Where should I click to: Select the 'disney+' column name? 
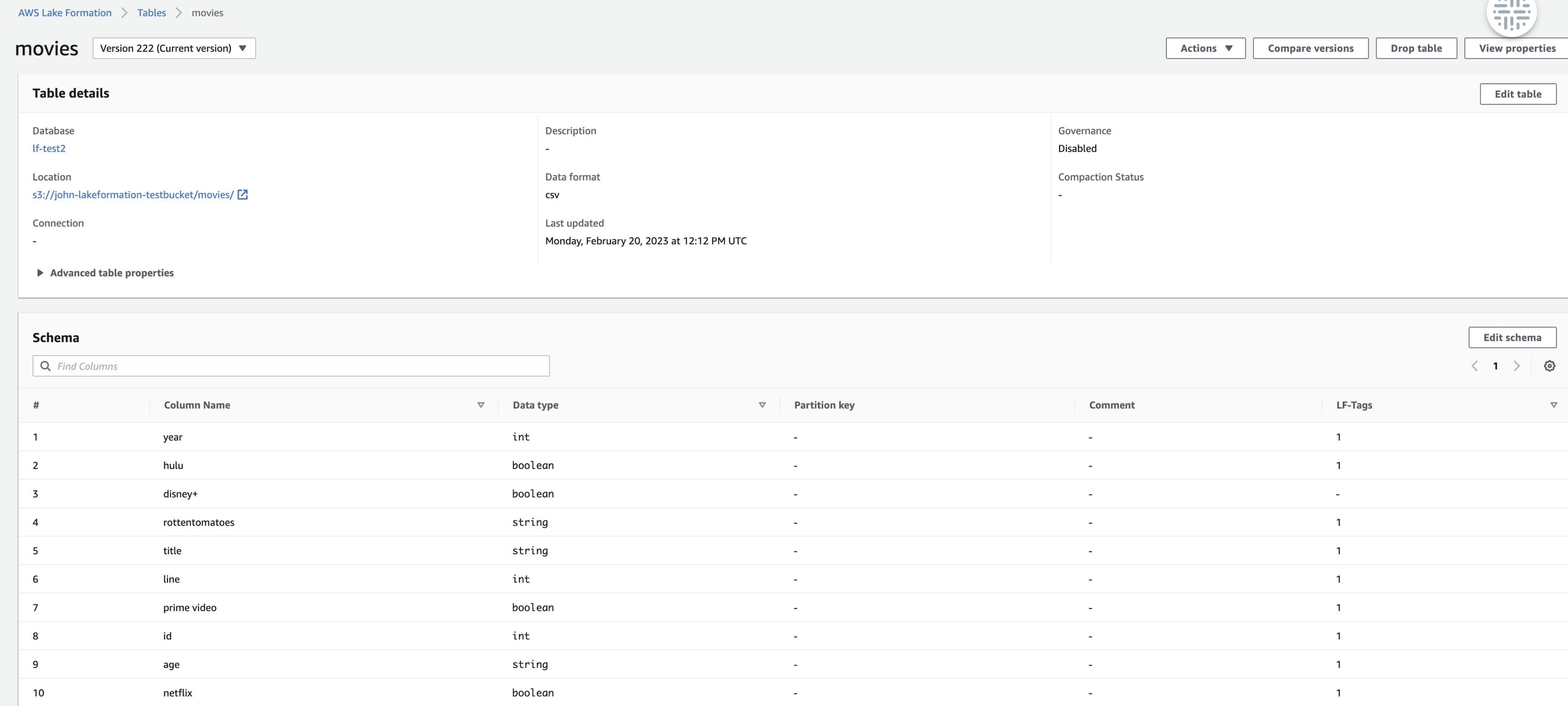click(x=180, y=494)
